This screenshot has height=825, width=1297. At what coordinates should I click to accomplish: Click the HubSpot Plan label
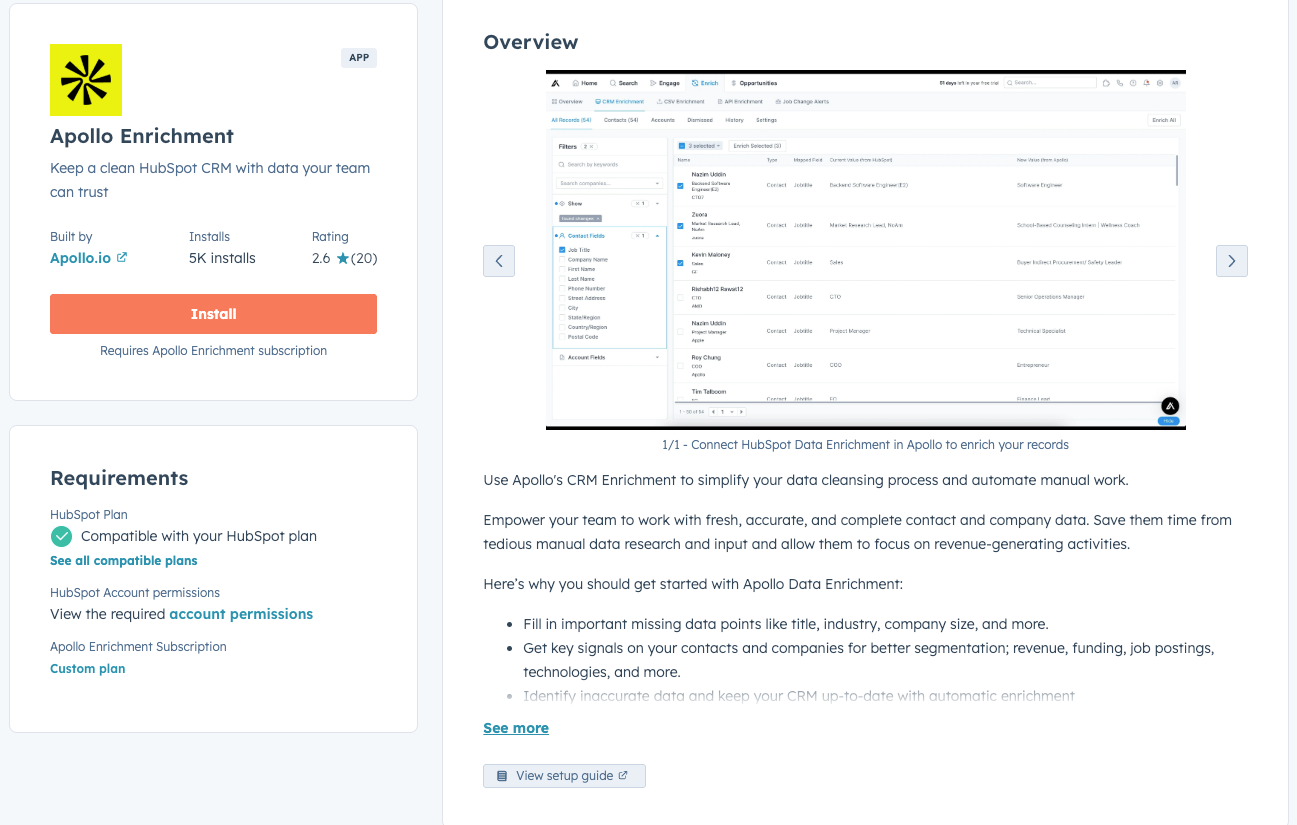(89, 515)
